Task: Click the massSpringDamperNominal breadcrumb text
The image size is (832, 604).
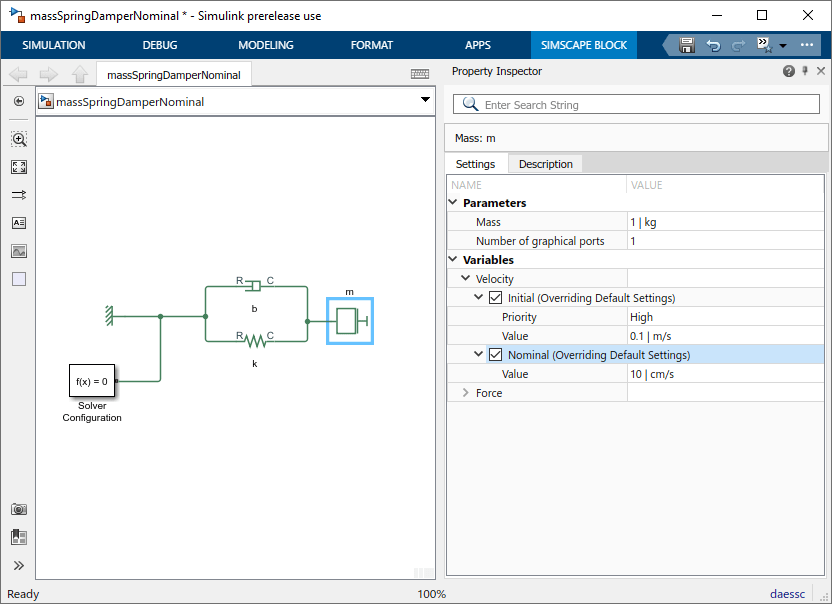Action: (x=130, y=101)
